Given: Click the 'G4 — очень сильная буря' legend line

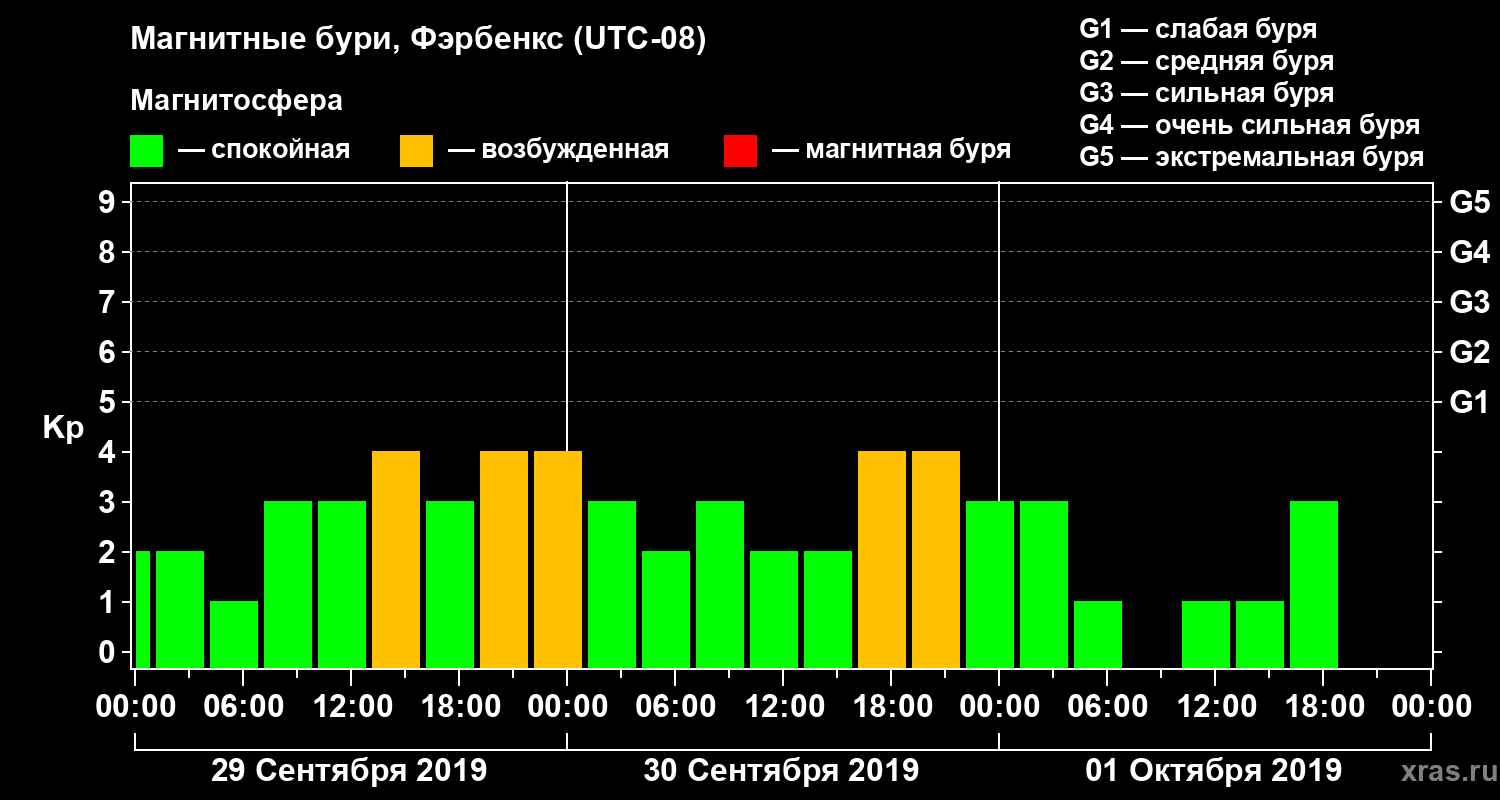Looking at the screenshot, I should 1249,125.
